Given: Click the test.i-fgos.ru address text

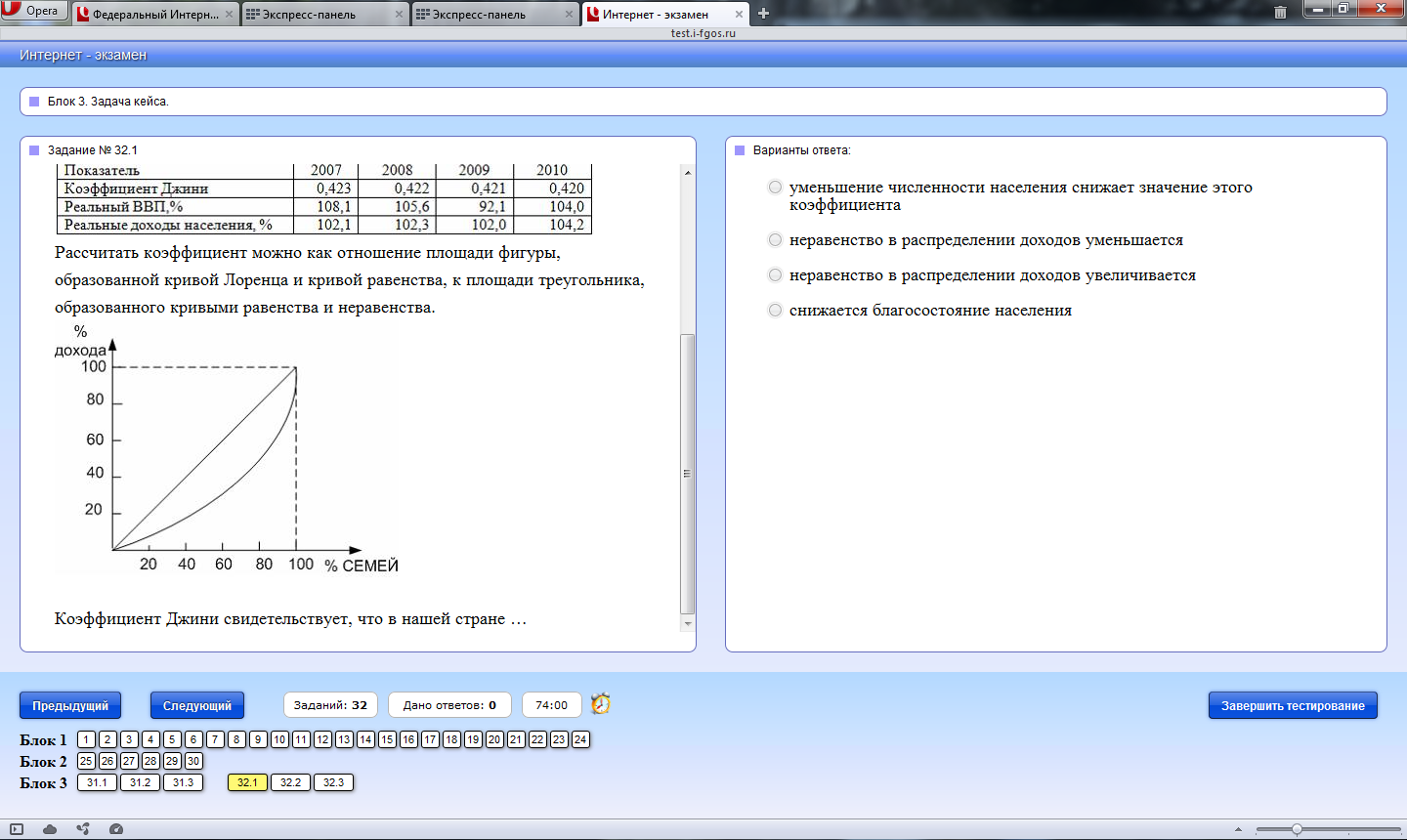Looking at the screenshot, I should tap(703, 33).
